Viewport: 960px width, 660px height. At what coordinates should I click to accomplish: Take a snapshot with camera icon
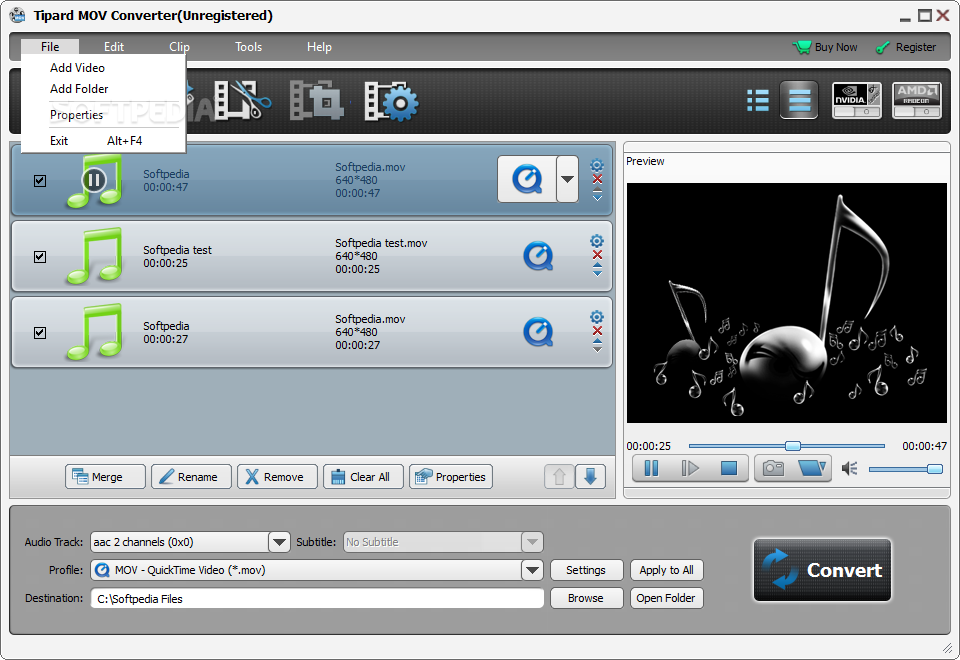click(x=773, y=468)
